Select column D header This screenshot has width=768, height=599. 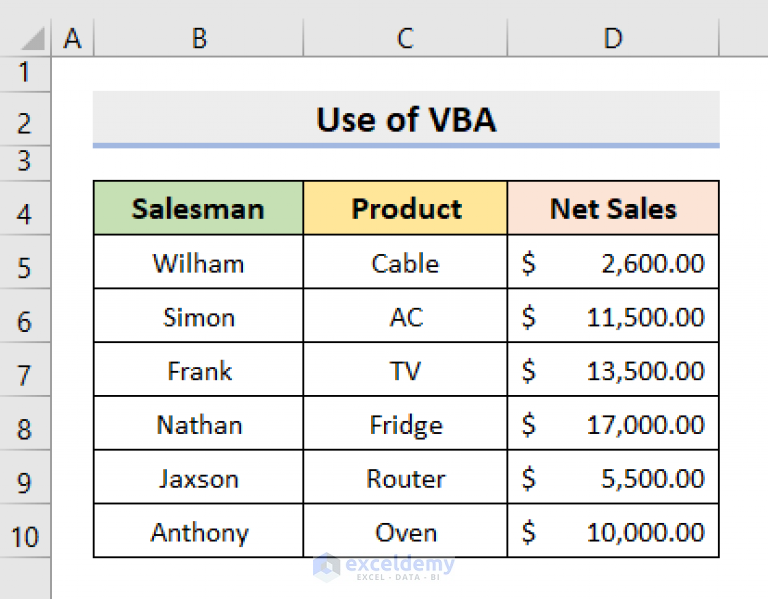point(613,38)
